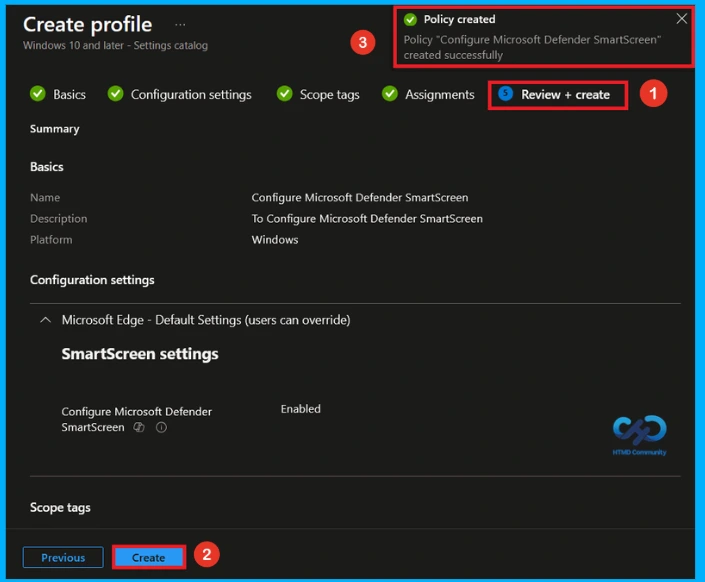Click the Name field label

45,197
